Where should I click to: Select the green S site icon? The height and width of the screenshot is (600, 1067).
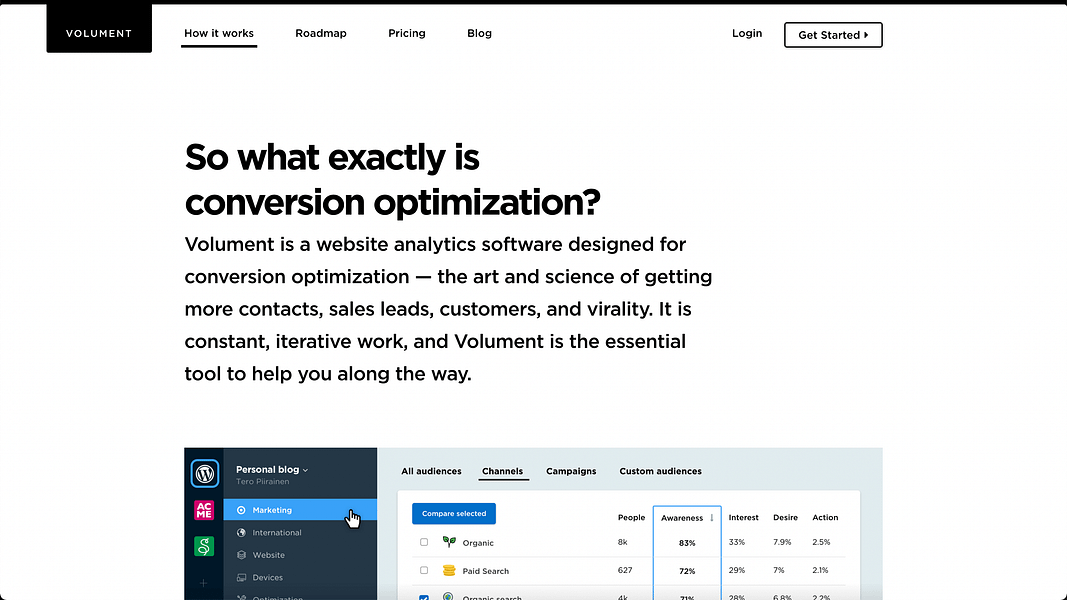204,546
